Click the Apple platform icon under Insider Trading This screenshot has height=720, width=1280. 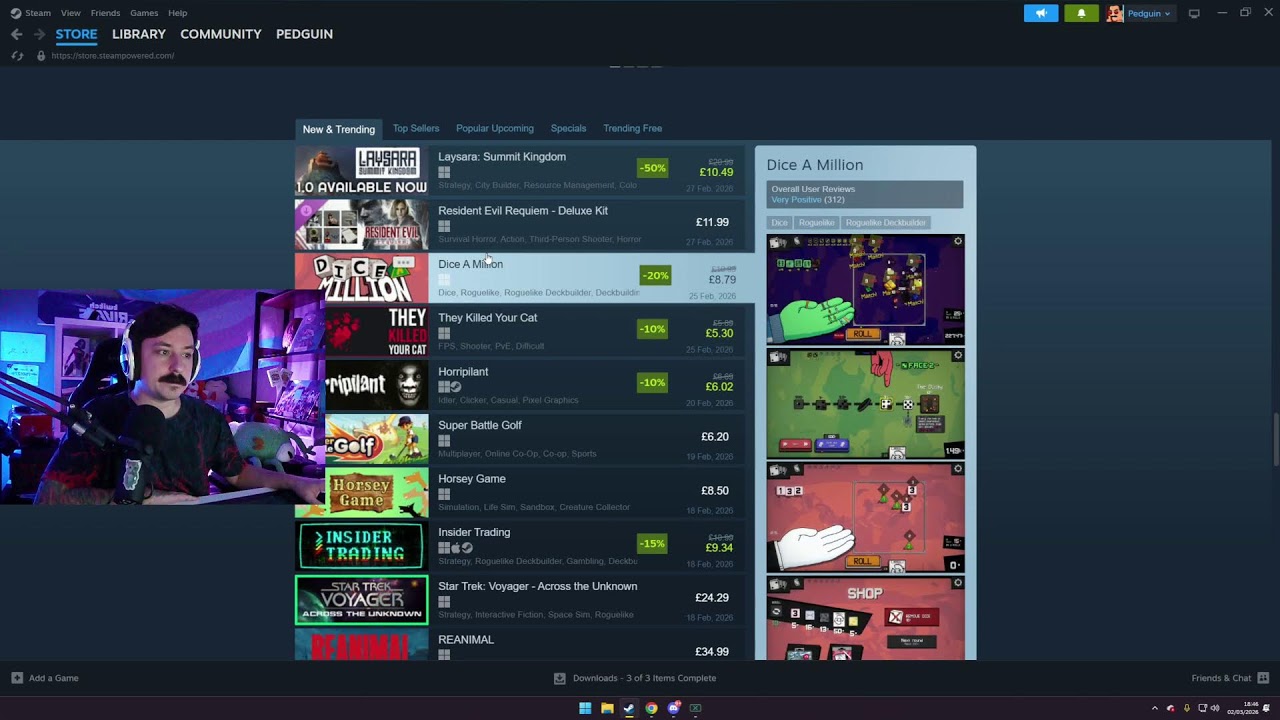click(455, 548)
